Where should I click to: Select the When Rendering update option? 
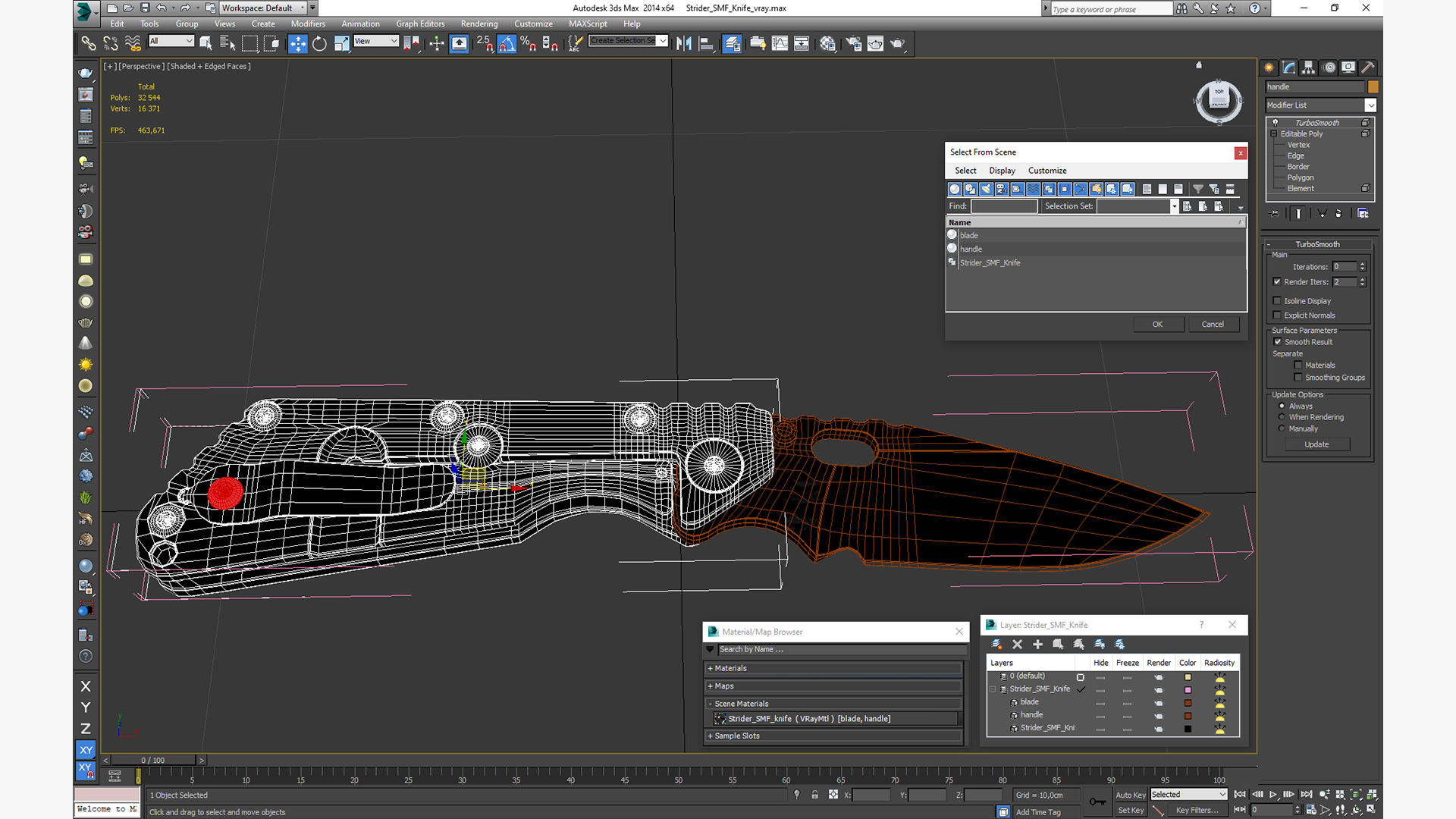click(1282, 417)
